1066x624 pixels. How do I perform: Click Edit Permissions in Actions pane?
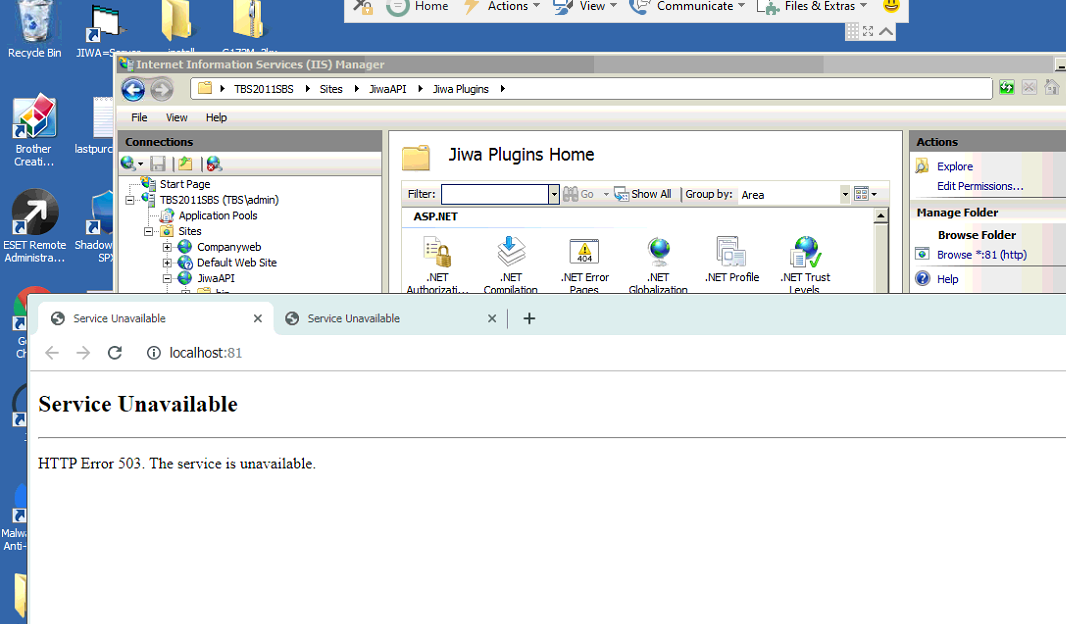click(x=979, y=186)
